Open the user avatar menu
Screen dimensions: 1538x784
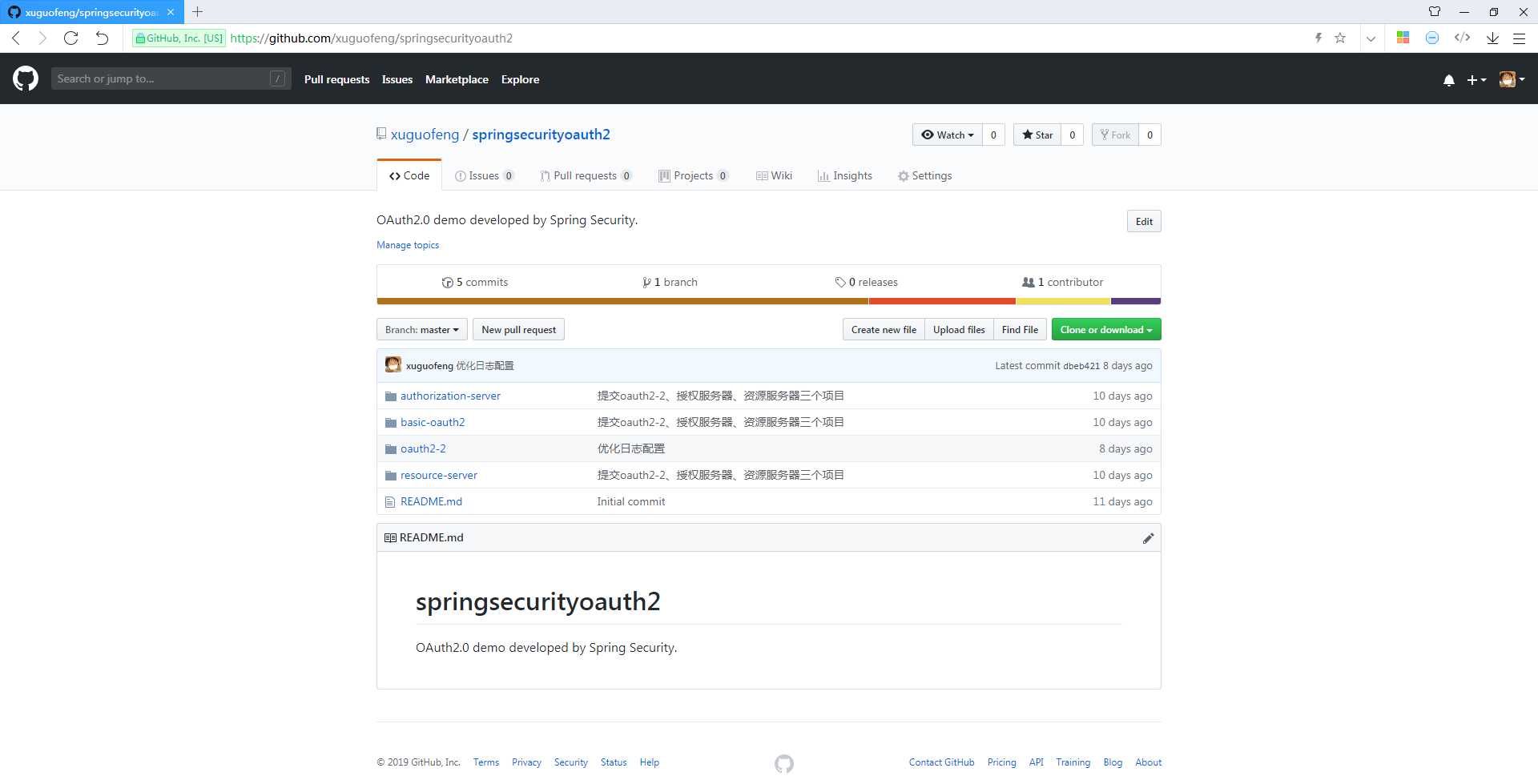click(1512, 79)
